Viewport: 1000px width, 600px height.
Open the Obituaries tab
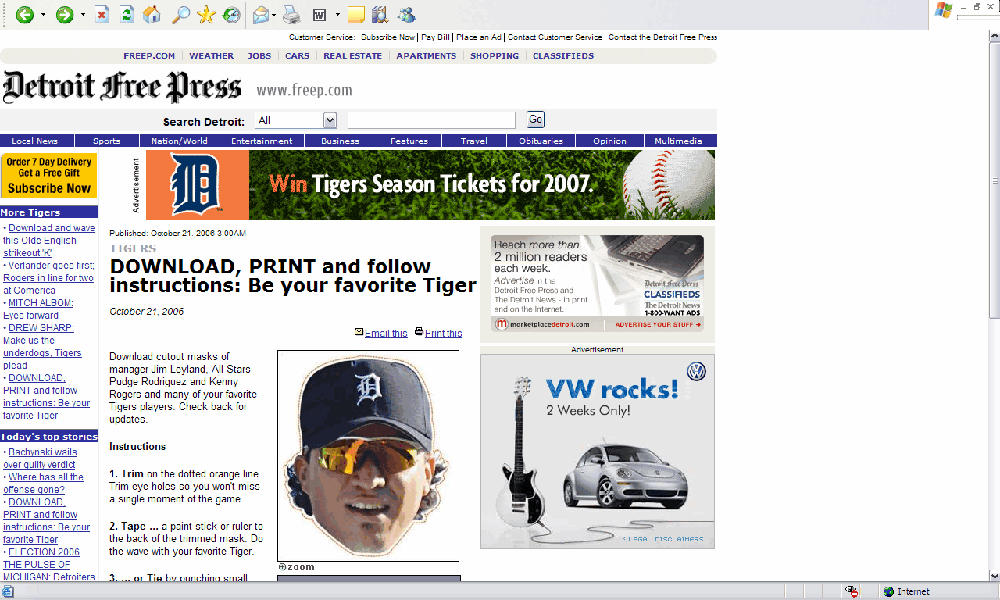[541, 141]
